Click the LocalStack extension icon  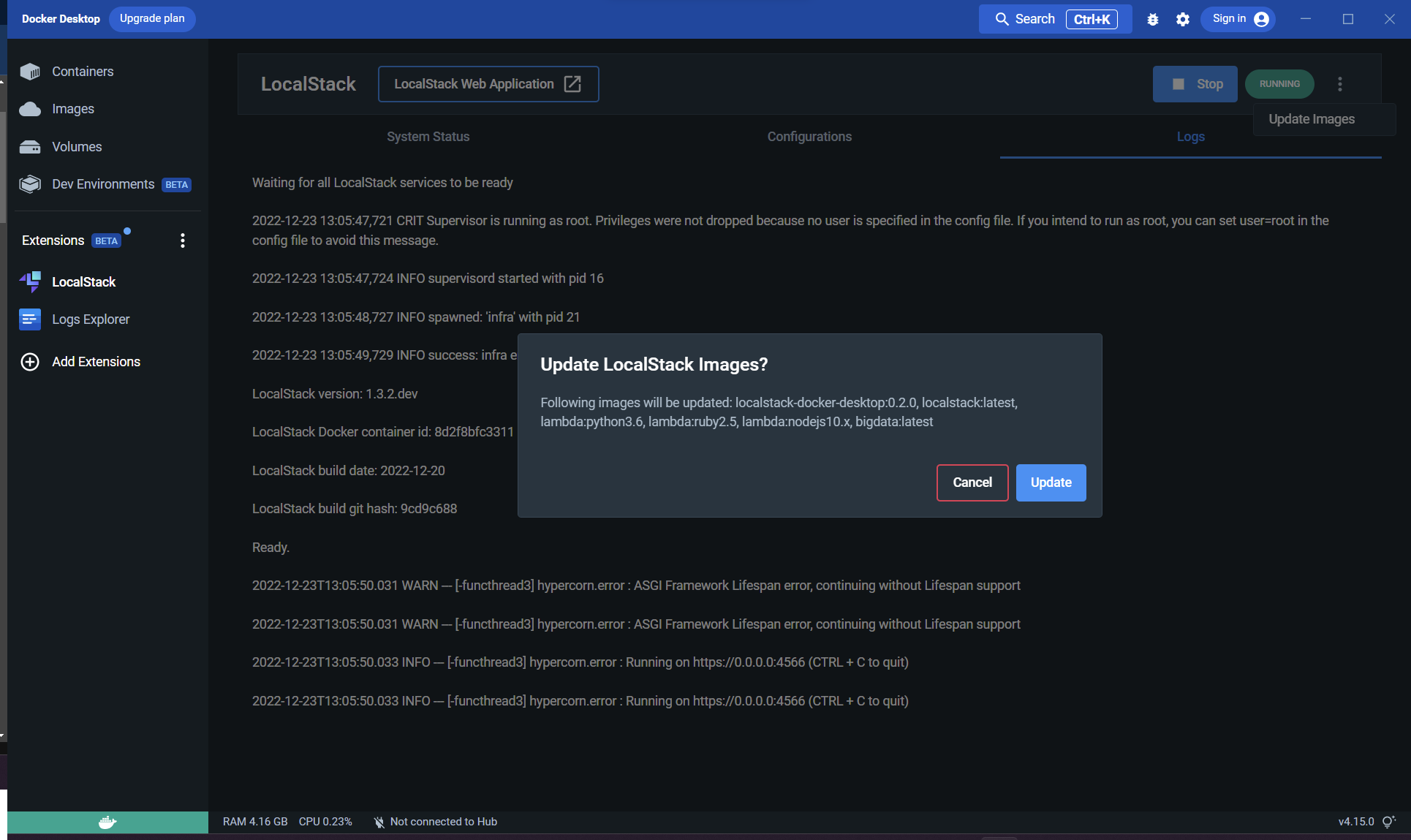tap(30, 281)
